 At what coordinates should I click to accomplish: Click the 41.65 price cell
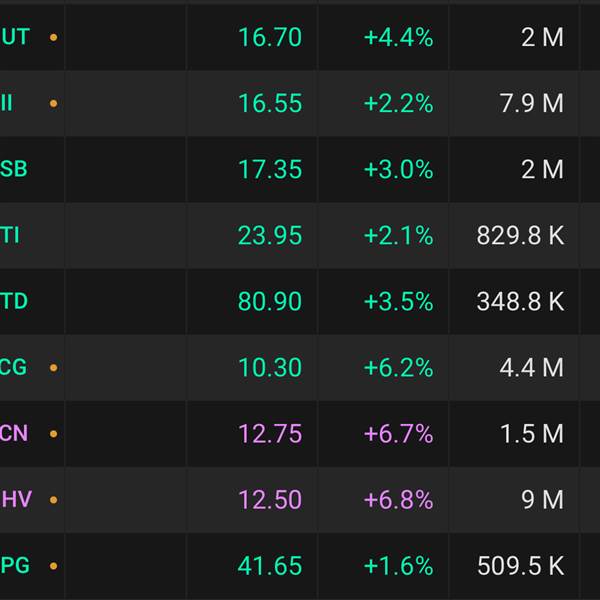(x=269, y=566)
